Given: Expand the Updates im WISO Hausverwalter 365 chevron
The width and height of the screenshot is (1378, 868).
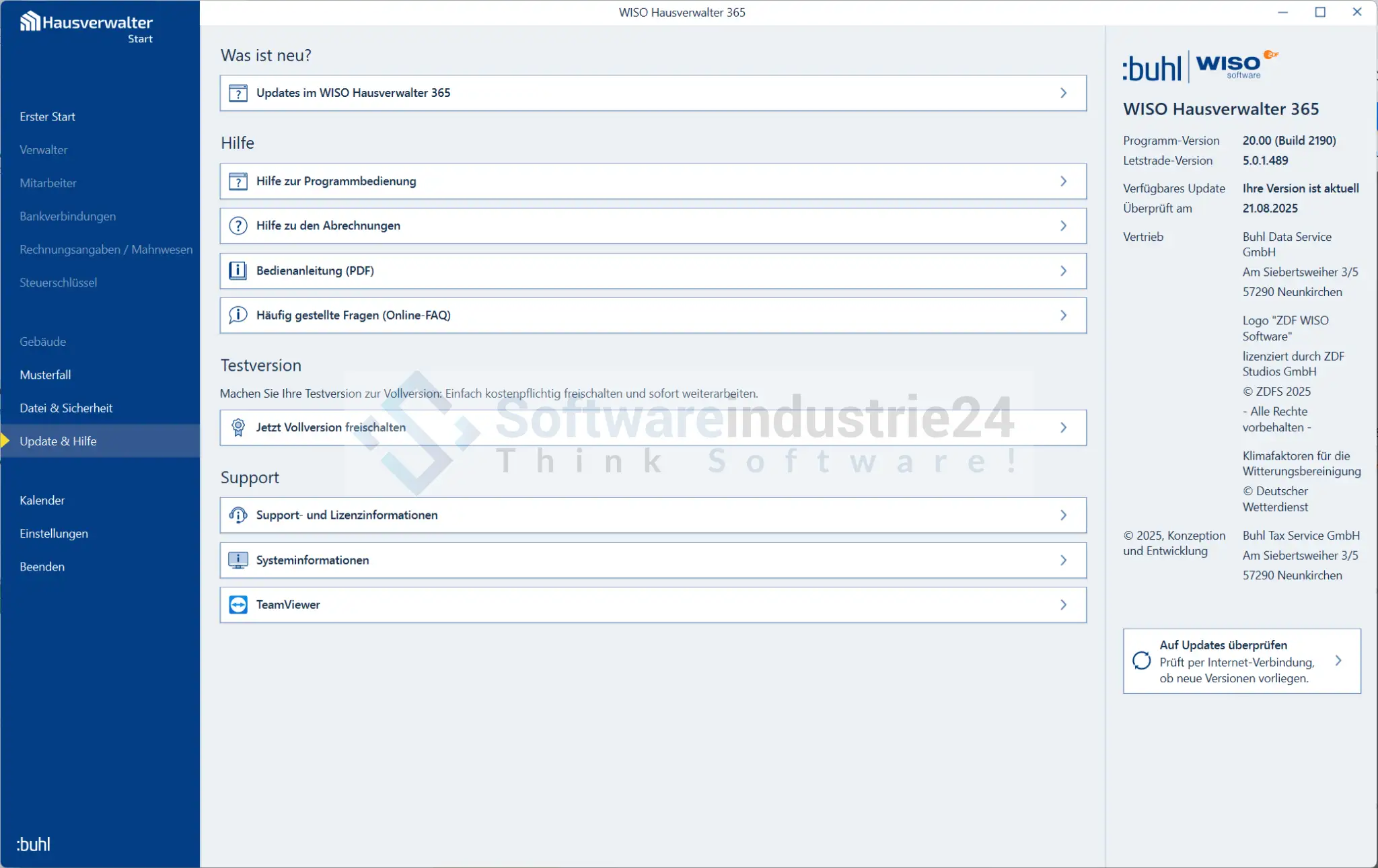Looking at the screenshot, I should click(1063, 93).
